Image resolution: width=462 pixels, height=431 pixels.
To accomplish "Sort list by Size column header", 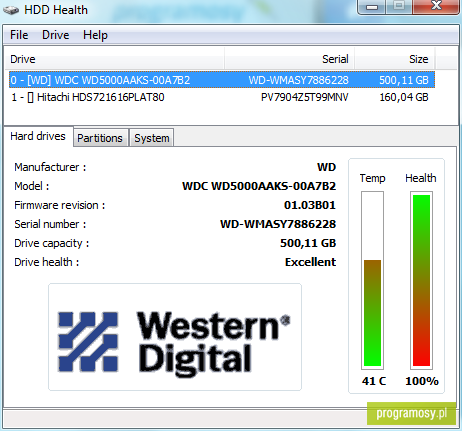I will pyautogui.click(x=395, y=59).
